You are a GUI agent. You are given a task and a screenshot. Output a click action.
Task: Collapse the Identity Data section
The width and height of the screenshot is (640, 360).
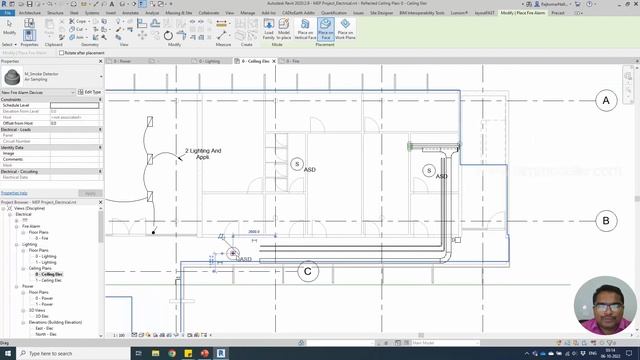point(100,147)
